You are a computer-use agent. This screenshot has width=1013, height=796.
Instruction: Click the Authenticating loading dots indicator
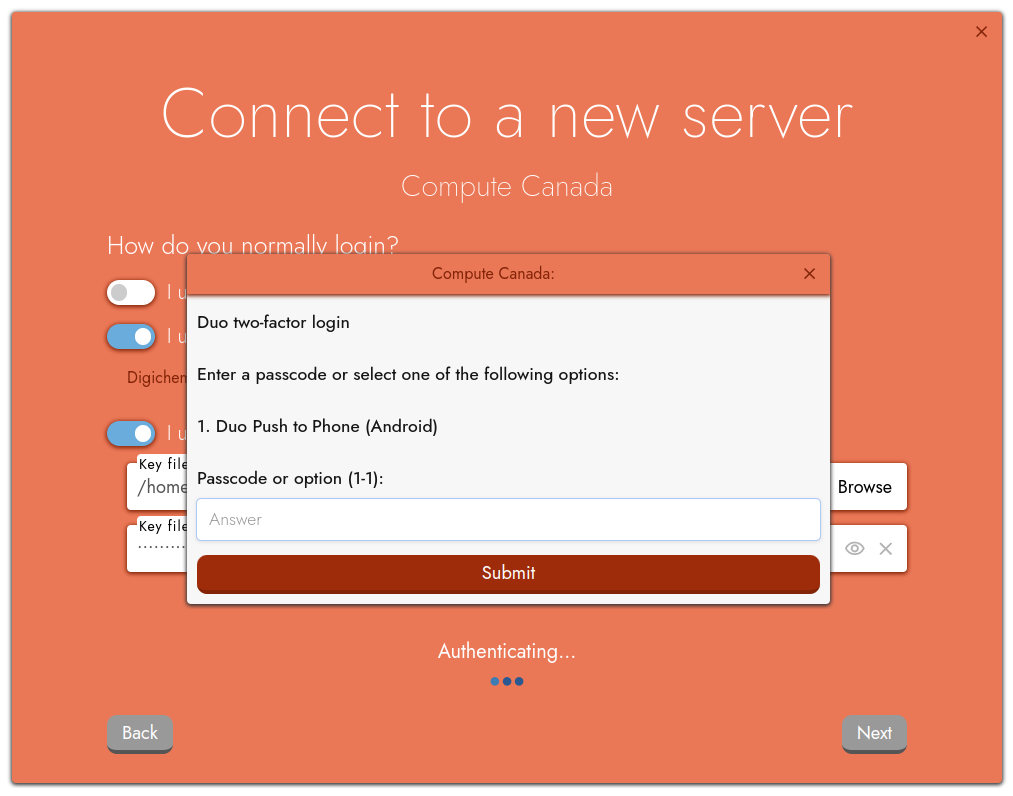pyautogui.click(x=507, y=681)
